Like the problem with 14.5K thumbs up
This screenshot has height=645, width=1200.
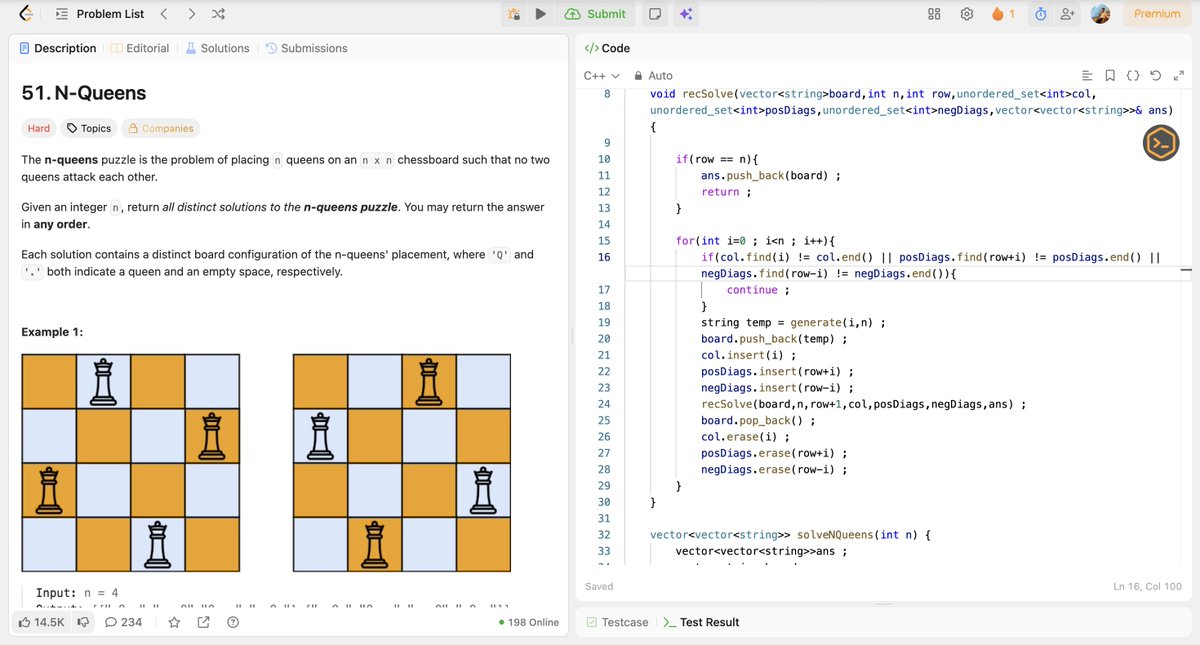point(41,622)
